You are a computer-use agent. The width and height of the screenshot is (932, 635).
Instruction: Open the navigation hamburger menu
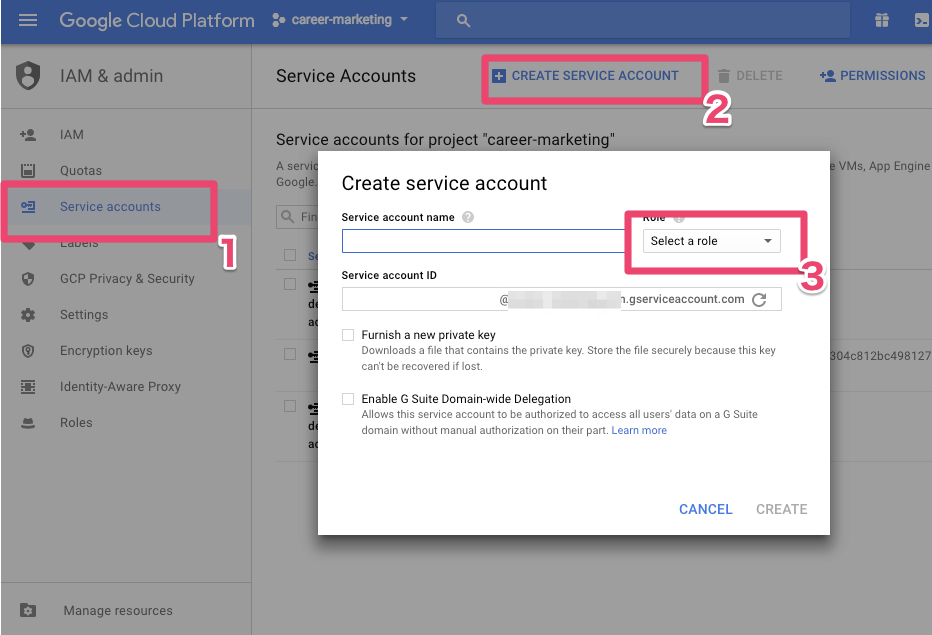(28, 20)
